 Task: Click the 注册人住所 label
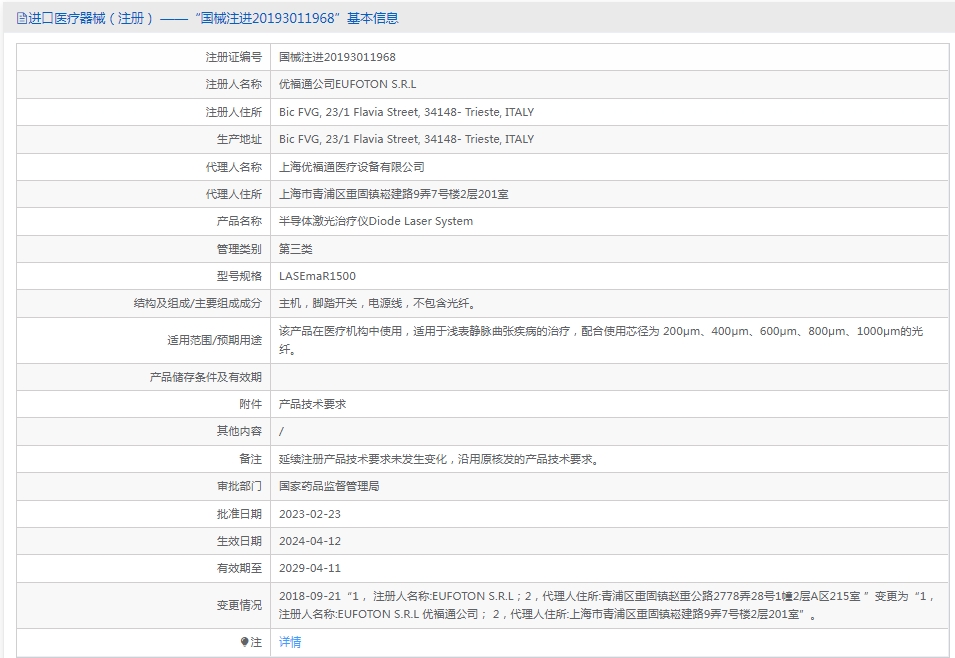point(233,112)
